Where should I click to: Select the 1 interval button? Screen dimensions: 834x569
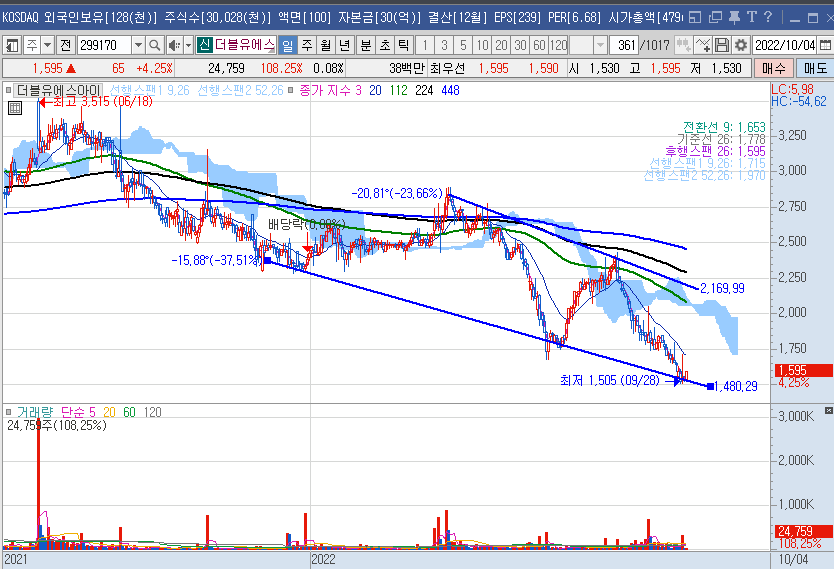tap(426, 45)
